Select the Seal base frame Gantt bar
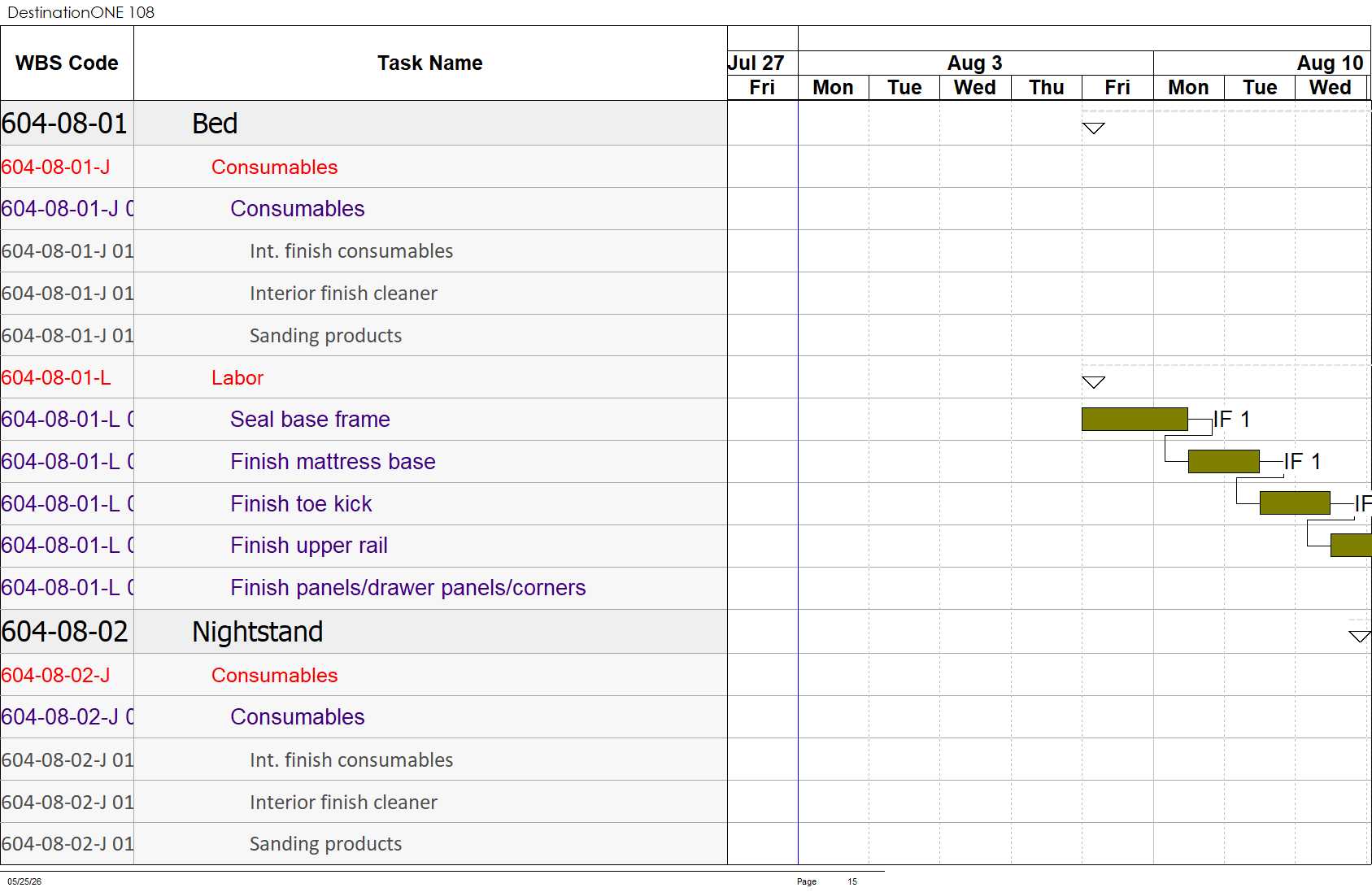The image size is (1372, 892). tap(1135, 419)
